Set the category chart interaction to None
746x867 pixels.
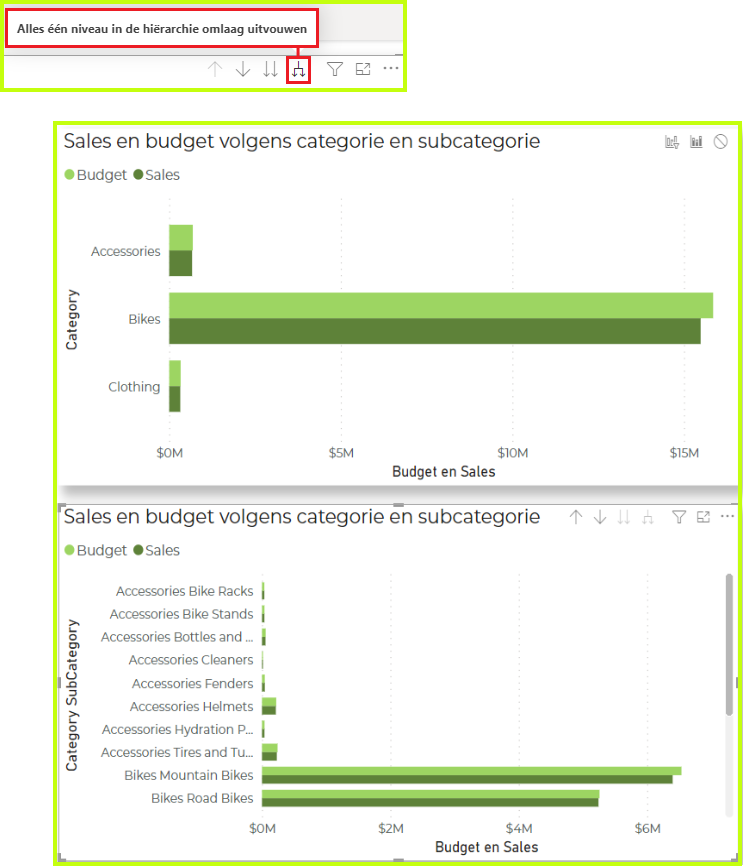point(721,142)
